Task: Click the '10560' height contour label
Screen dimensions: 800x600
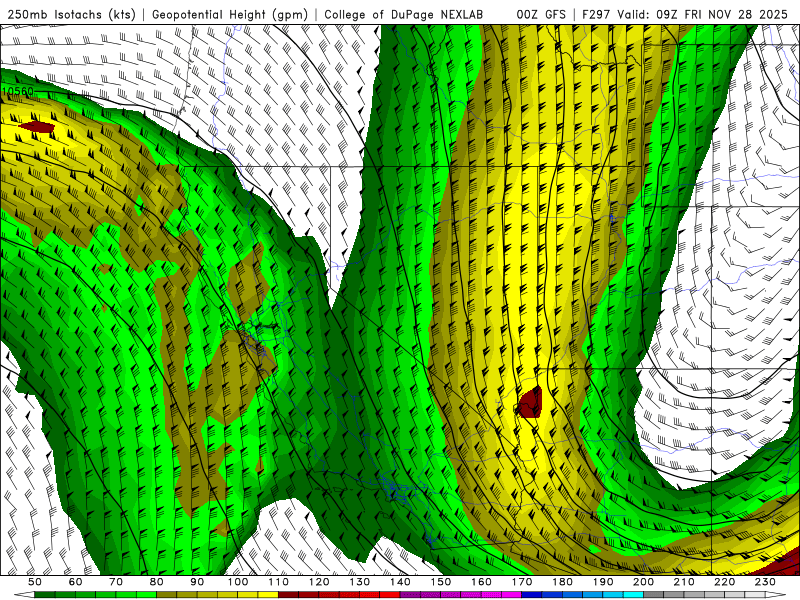Action: coord(18,92)
